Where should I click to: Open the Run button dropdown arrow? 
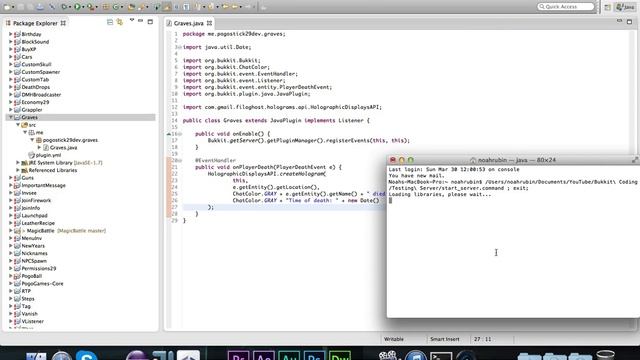click(x=83, y=7)
